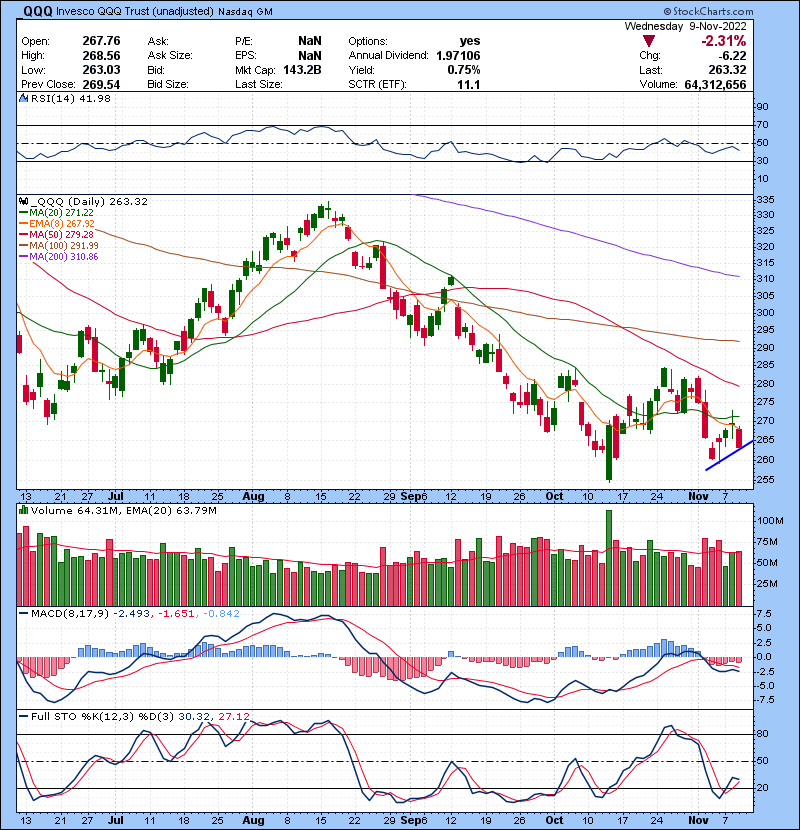Click the QQQ ticker symbol title

click(38, 11)
